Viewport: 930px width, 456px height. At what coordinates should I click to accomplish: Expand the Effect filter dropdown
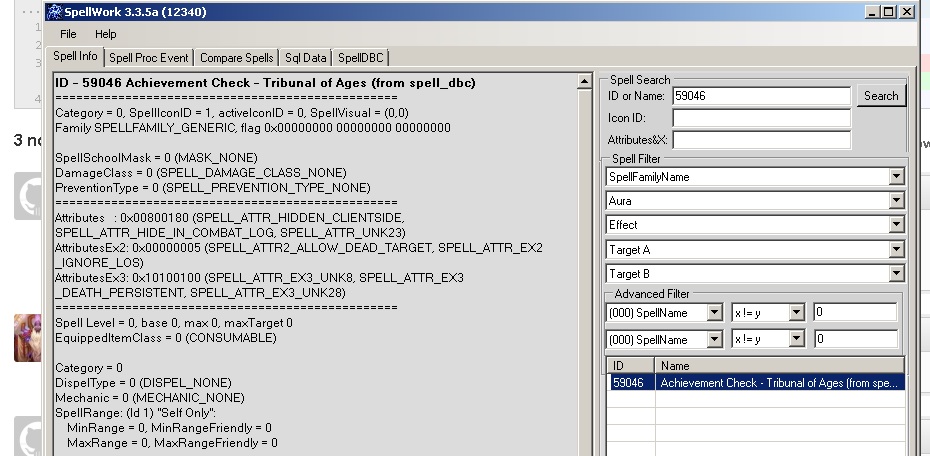point(897,225)
